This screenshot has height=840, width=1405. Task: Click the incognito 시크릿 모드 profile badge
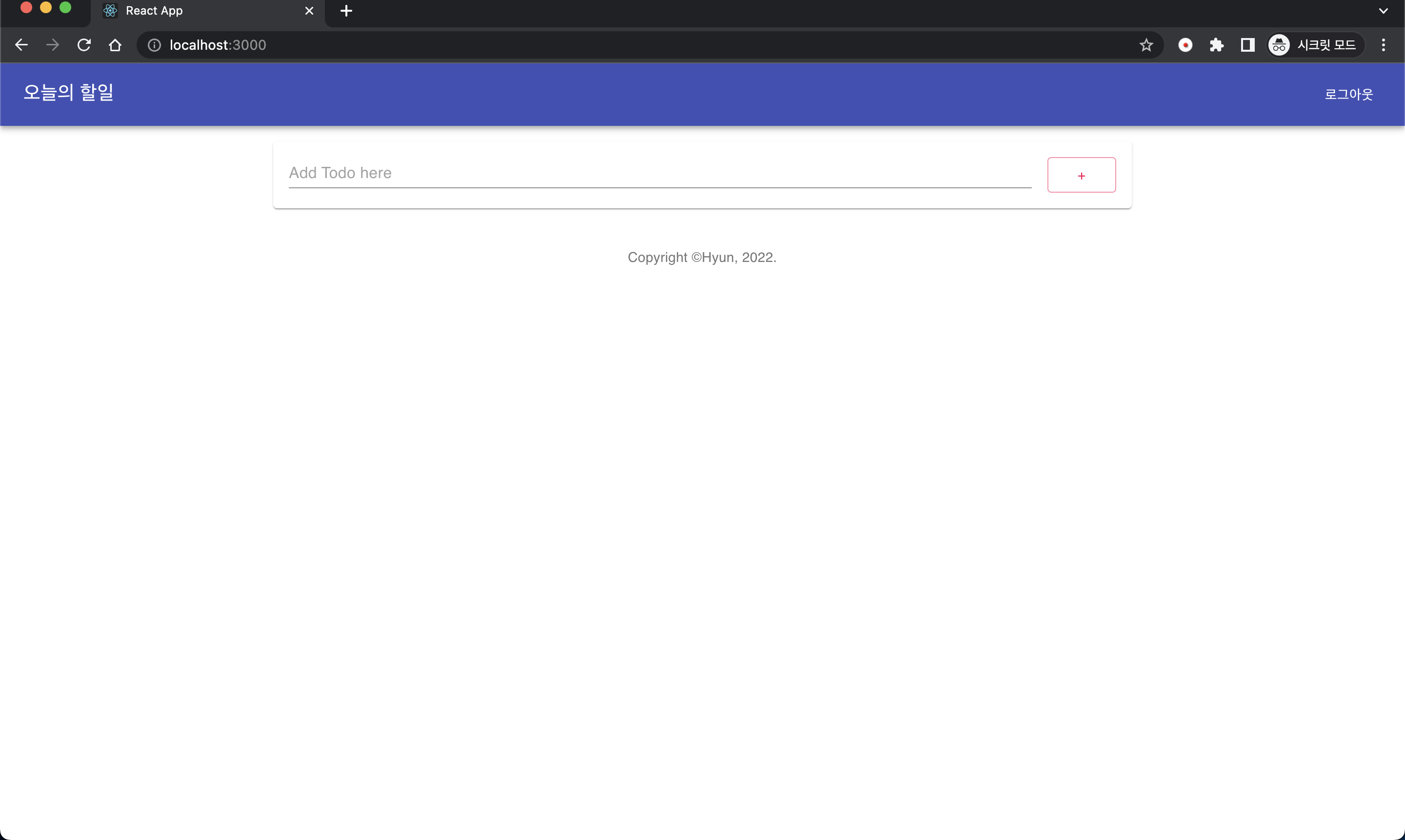pos(1314,45)
